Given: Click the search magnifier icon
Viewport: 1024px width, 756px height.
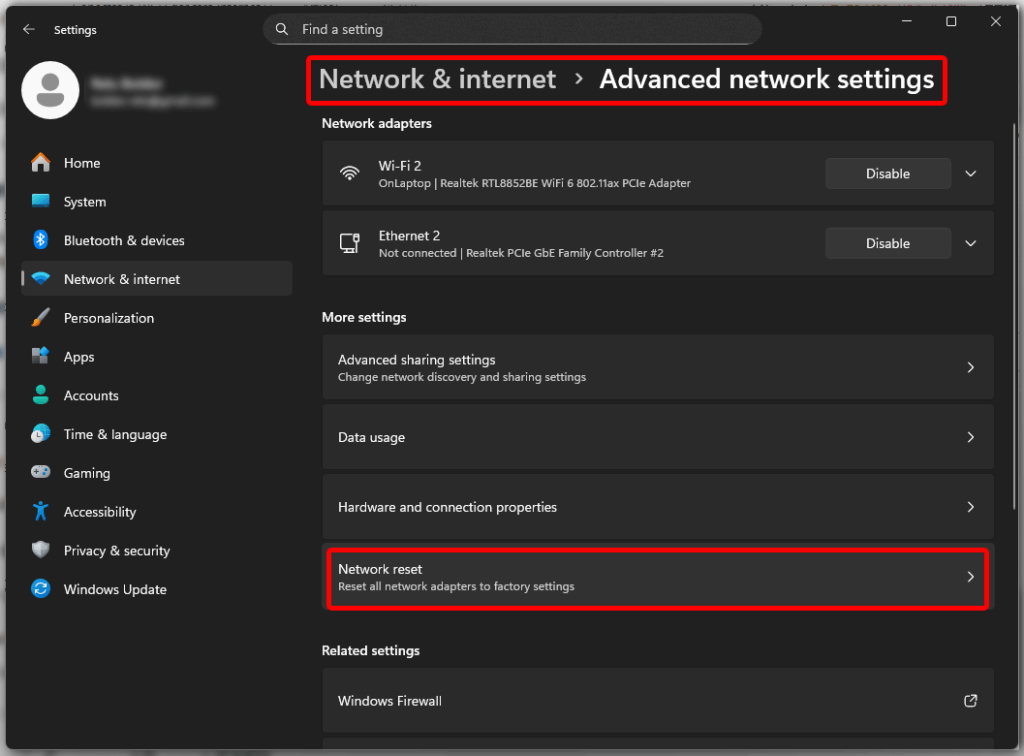Looking at the screenshot, I should click(x=281, y=29).
